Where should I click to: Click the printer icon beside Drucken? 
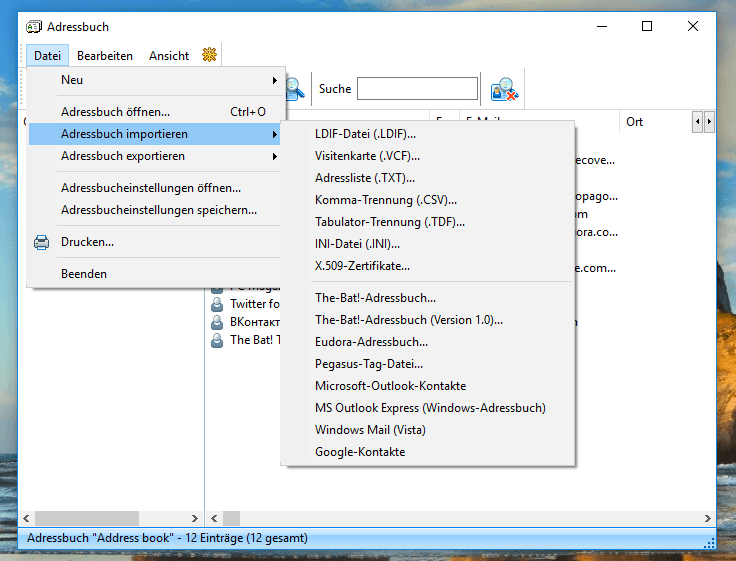41,242
